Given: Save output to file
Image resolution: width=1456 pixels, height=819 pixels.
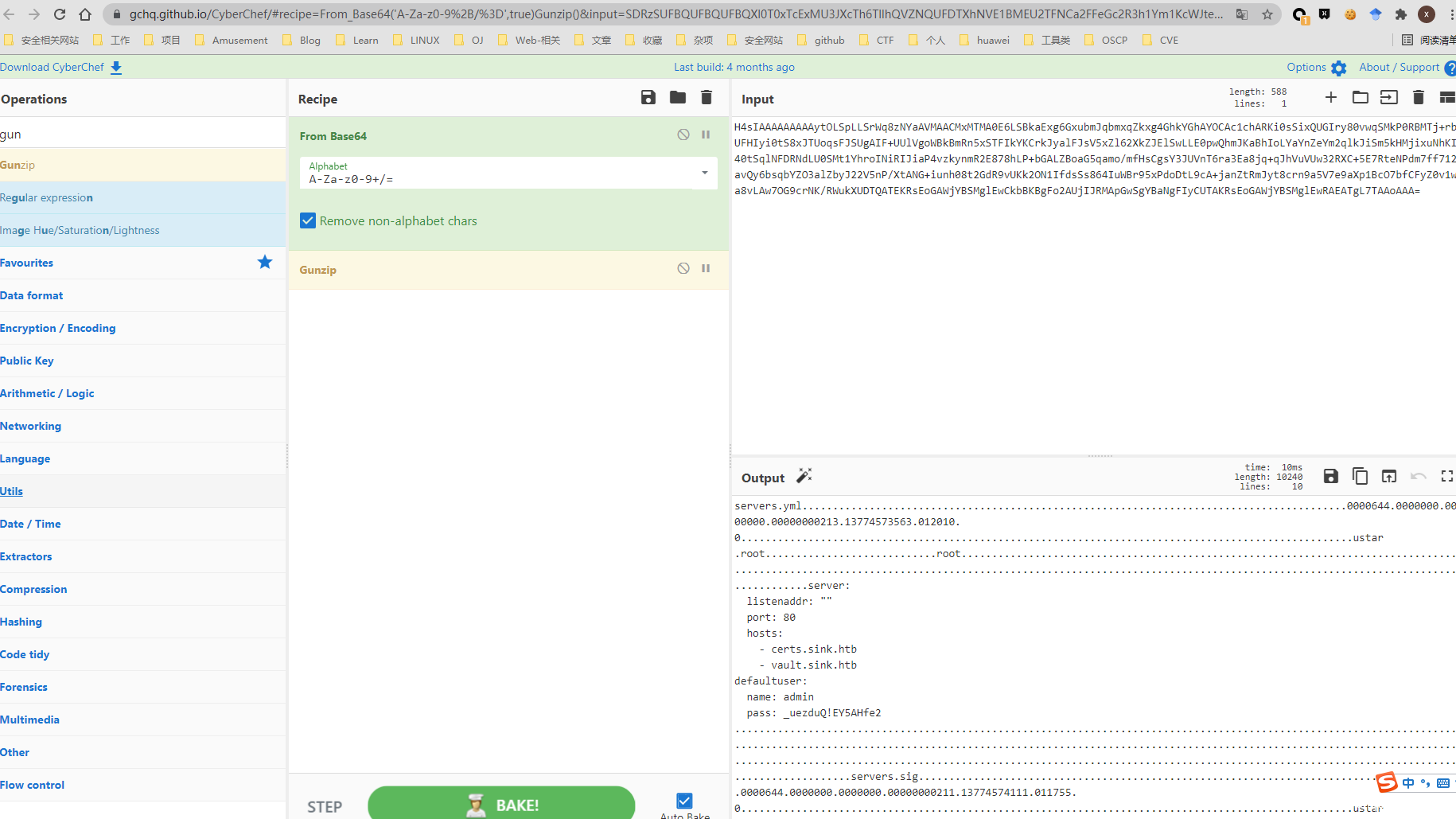Looking at the screenshot, I should (1330, 476).
